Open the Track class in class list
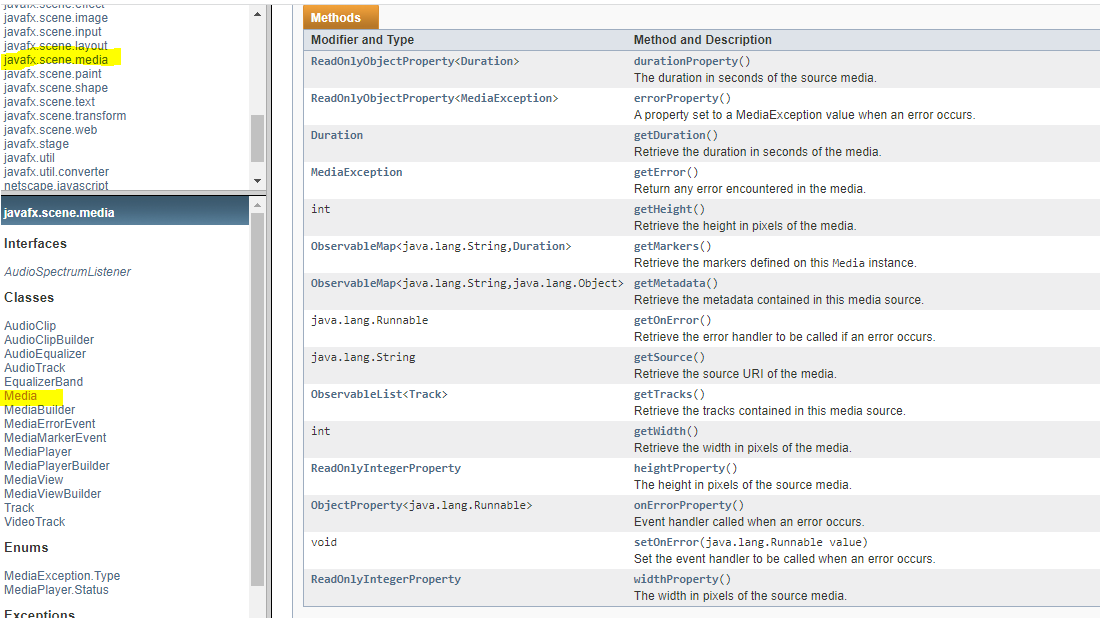 pyautogui.click(x=19, y=508)
